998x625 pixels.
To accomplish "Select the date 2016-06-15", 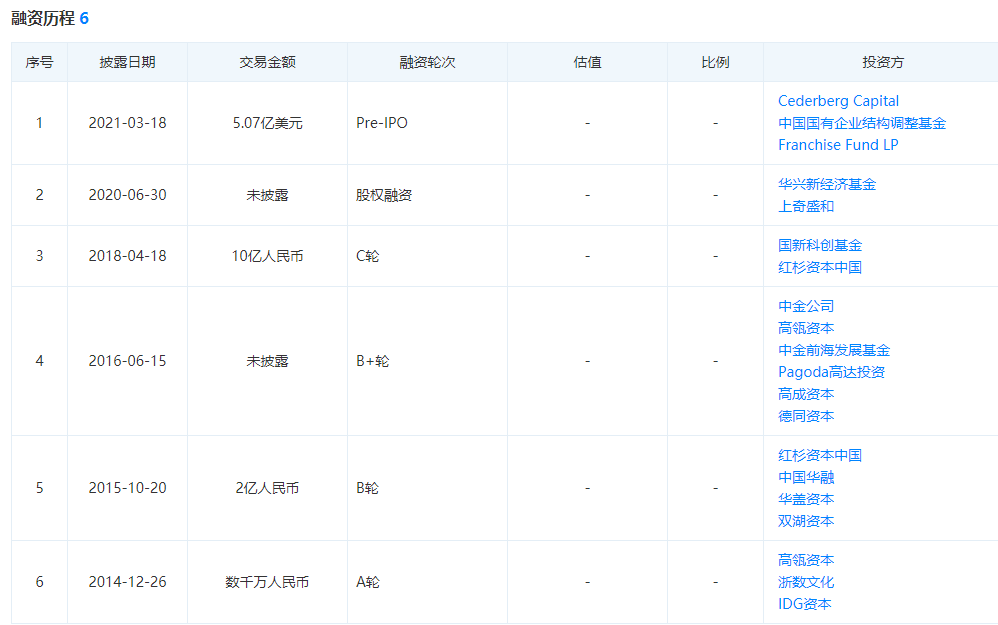I will [127, 362].
